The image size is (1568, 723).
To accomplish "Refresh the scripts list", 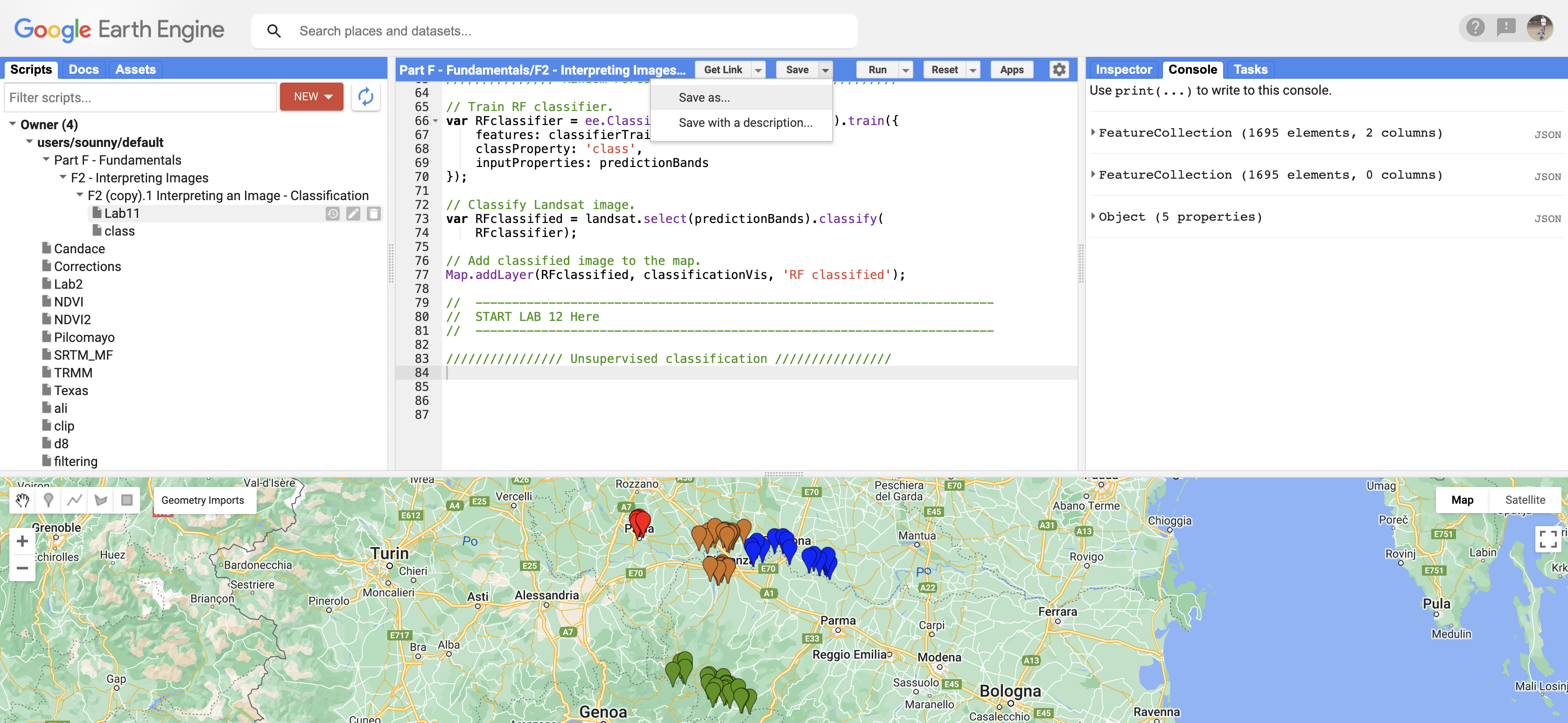I will (365, 97).
